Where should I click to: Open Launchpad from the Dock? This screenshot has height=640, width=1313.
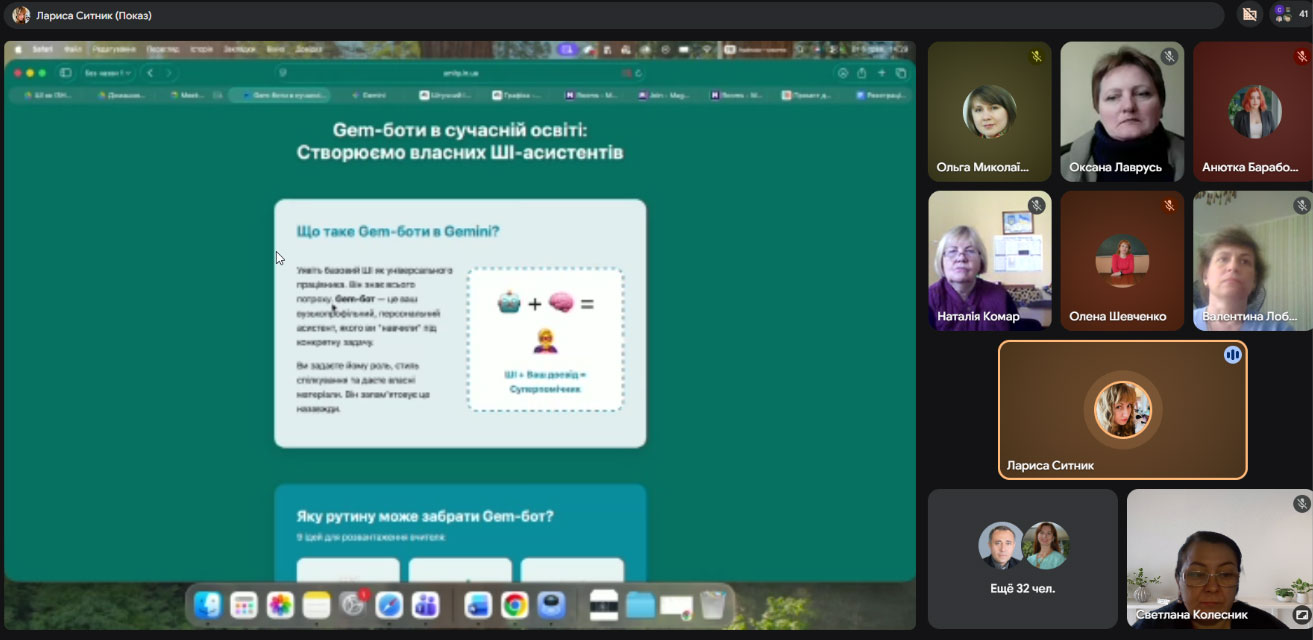click(244, 604)
